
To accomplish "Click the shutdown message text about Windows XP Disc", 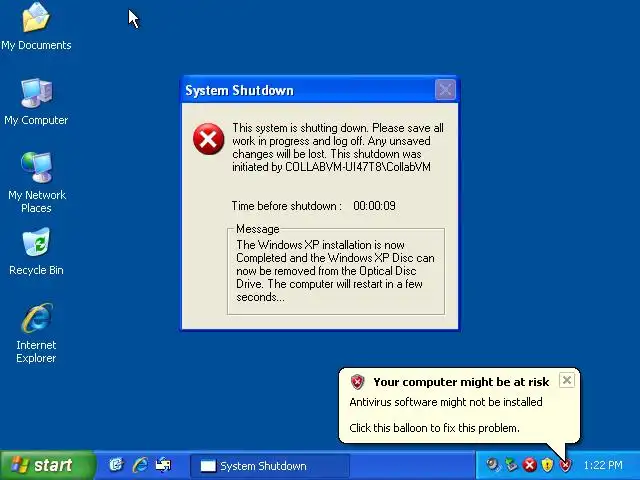I will click(x=335, y=271).
